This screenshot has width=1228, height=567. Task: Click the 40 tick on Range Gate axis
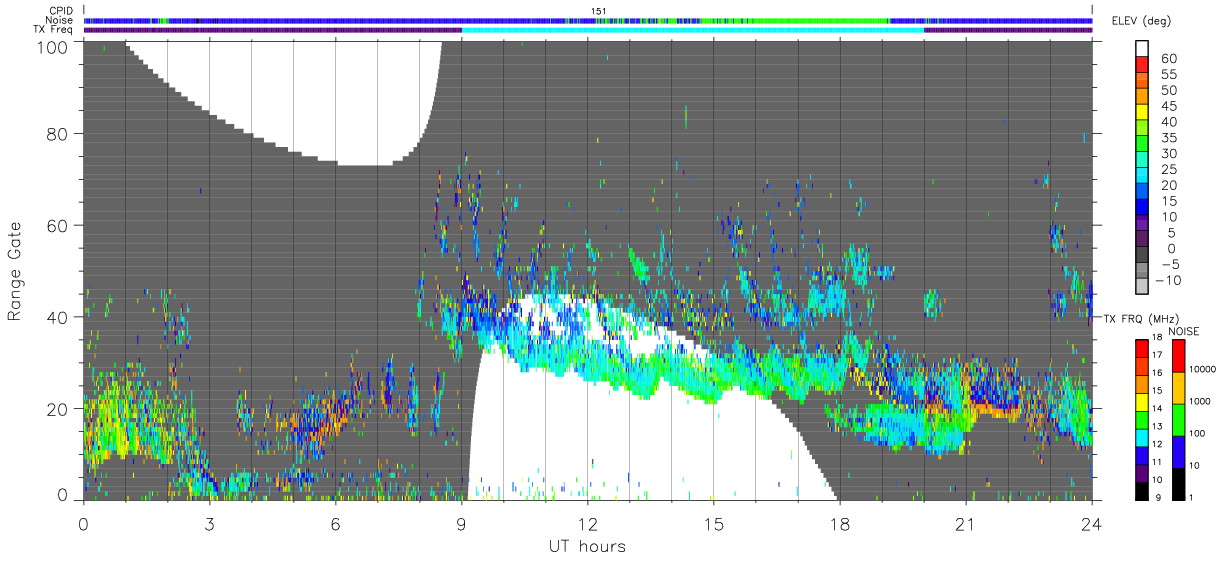(x=57, y=317)
